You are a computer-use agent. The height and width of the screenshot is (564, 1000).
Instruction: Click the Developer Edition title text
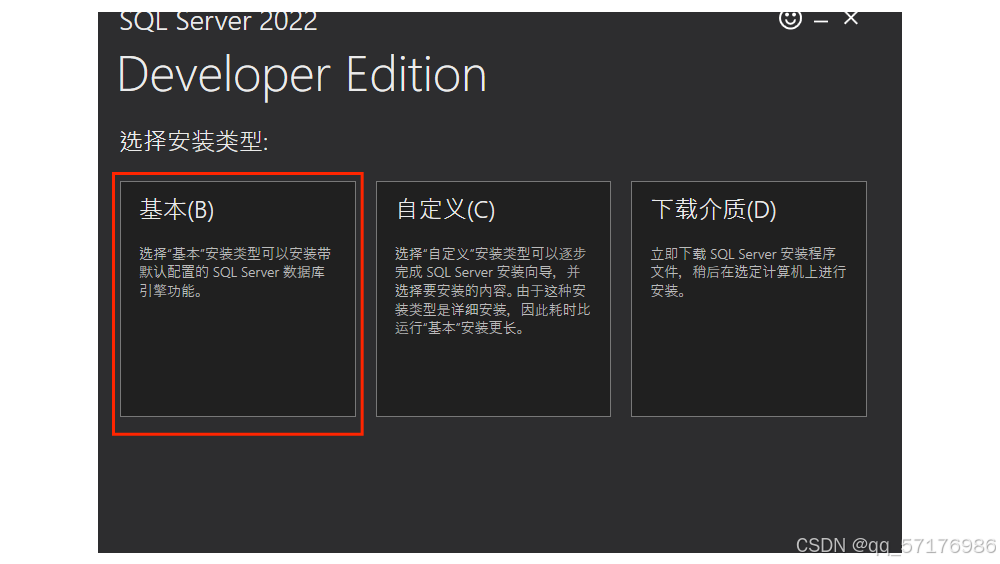[302, 75]
